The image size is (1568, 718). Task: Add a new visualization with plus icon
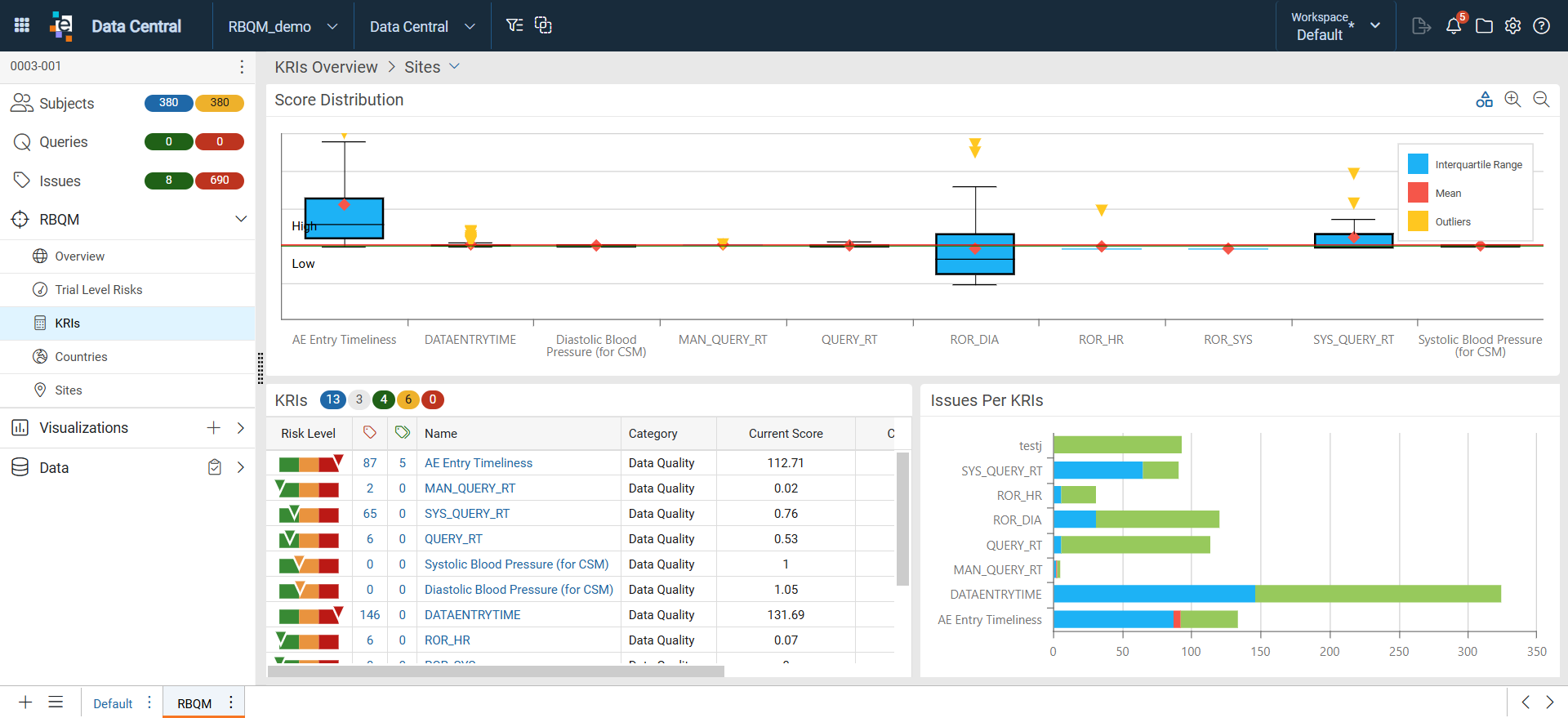[x=214, y=427]
